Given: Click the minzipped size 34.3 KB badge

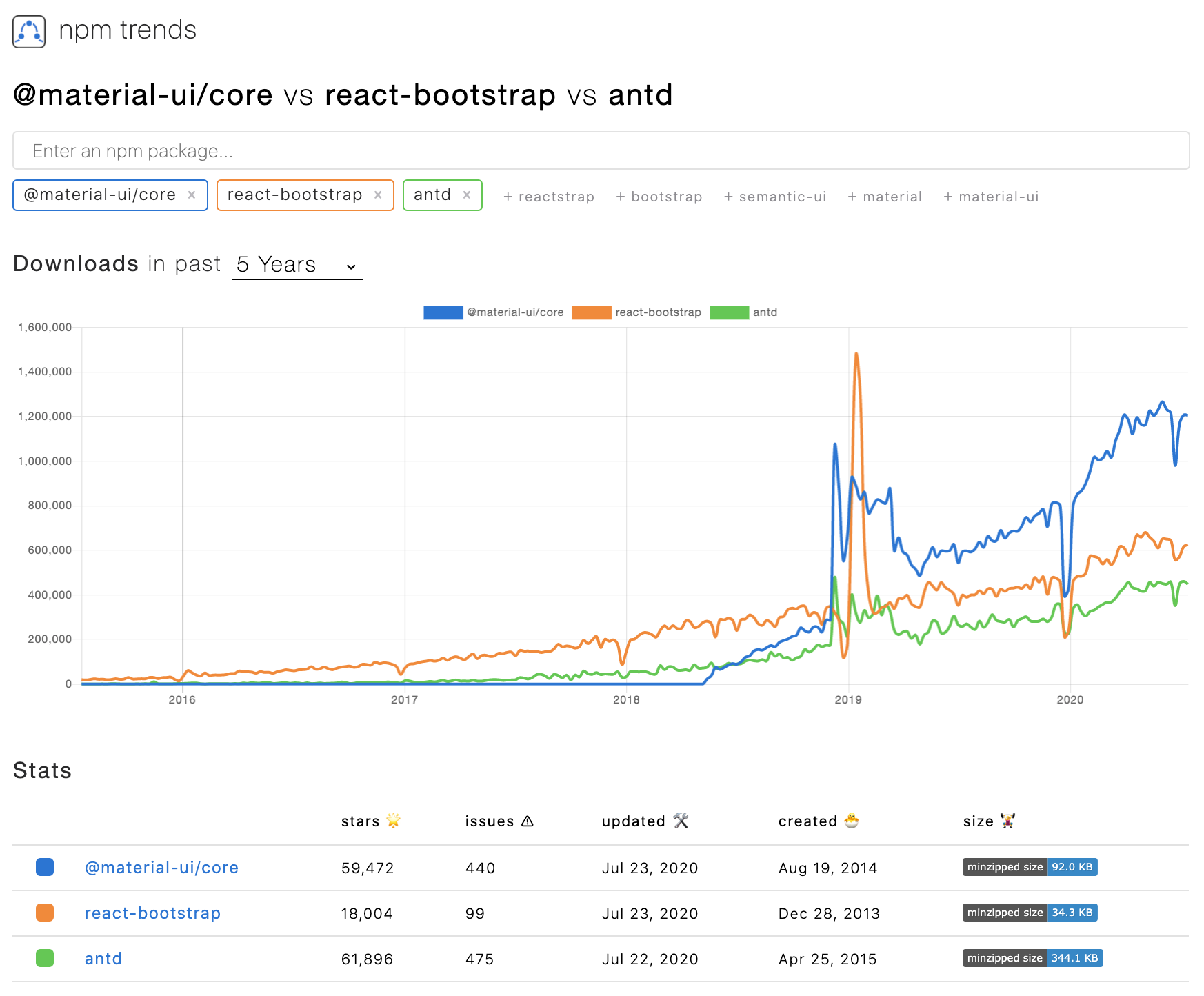Looking at the screenshot, I should point(1030,913).
